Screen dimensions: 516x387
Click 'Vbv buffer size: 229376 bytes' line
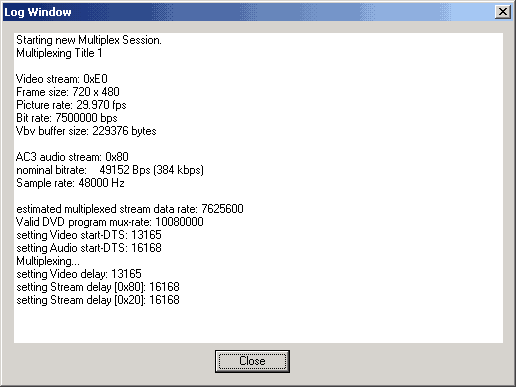(86, 131)
